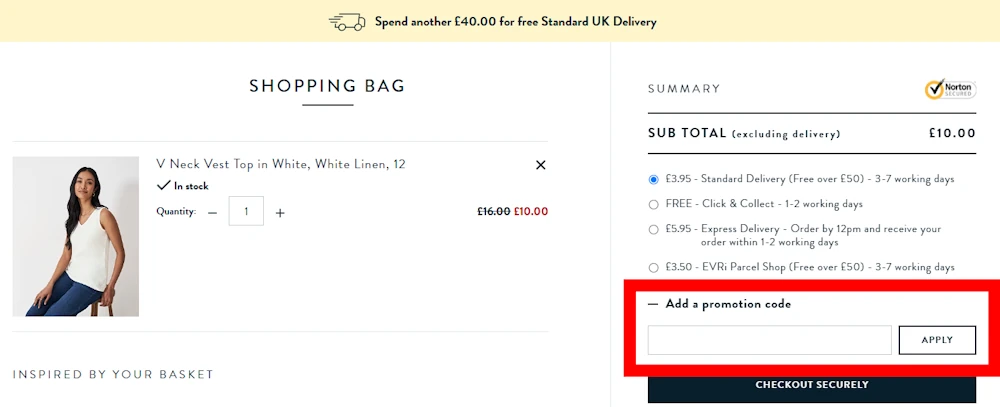Collapse the Add a promotion code section
Screen dimensions: 1000x407
point(653,304)
